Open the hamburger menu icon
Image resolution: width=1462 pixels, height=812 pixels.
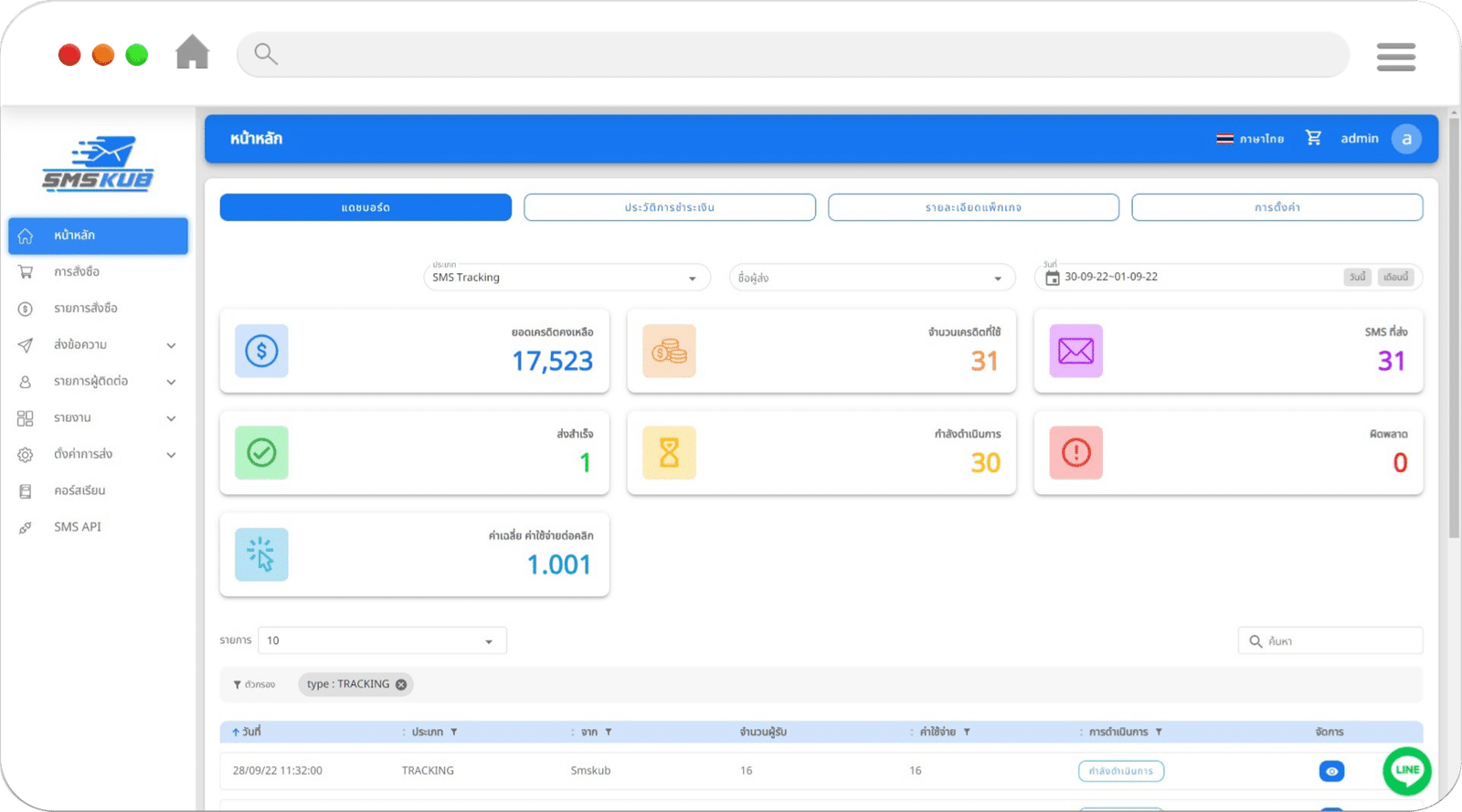1395,57
